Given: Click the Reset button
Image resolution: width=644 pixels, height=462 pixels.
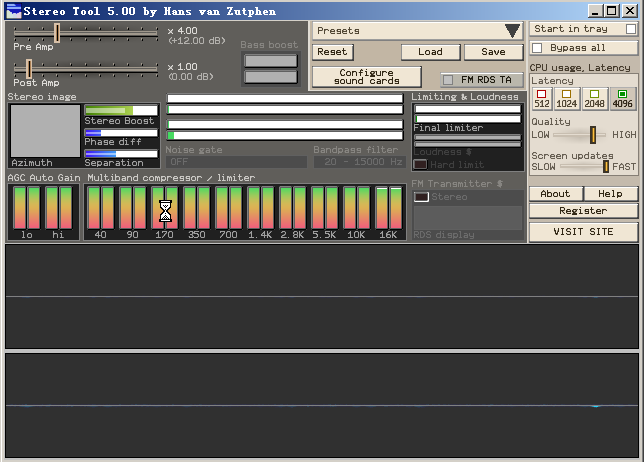Looking at the screenshot, I should (x=332, y=52).
